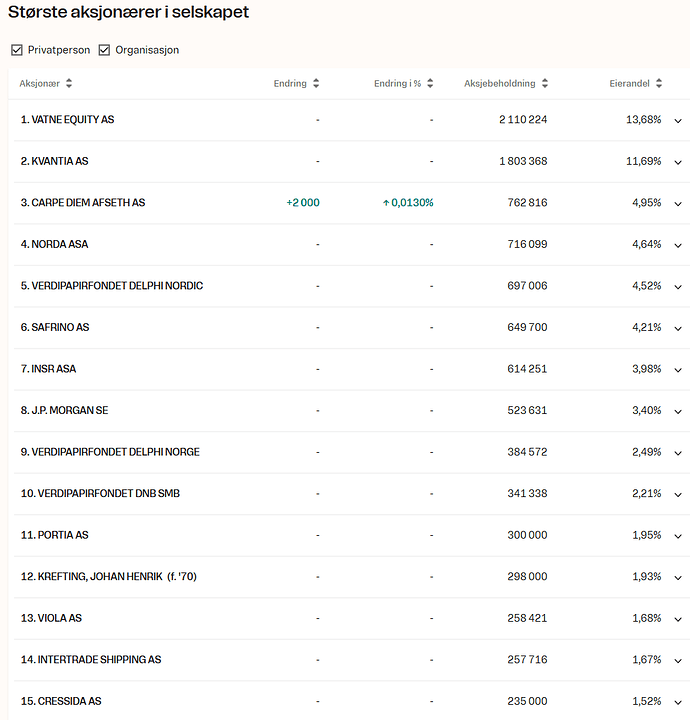This screenshot has height=720, width=690.
Task: Expand the VERDIPAPIRFONDET DELPHI NORDIC row chevron
Action: (678, 287)
